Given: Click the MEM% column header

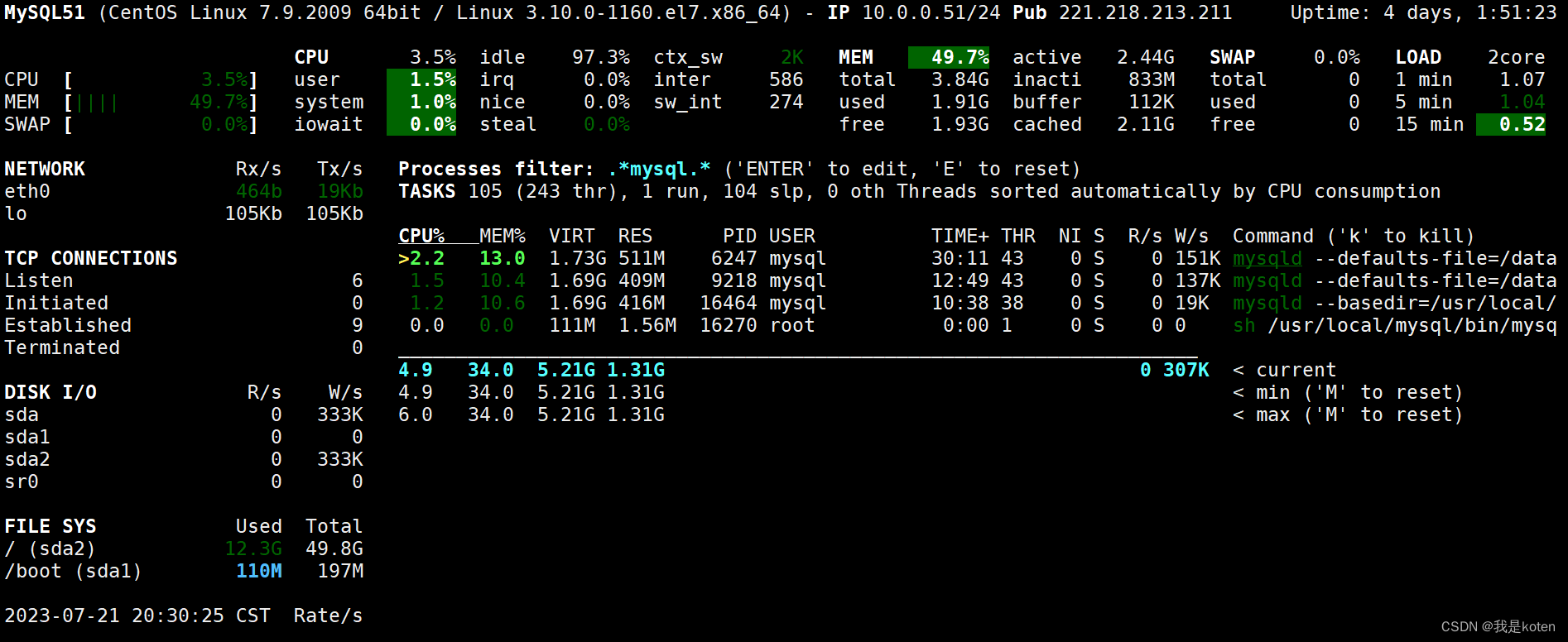Looking at the screenshot, I should [503, 237].
